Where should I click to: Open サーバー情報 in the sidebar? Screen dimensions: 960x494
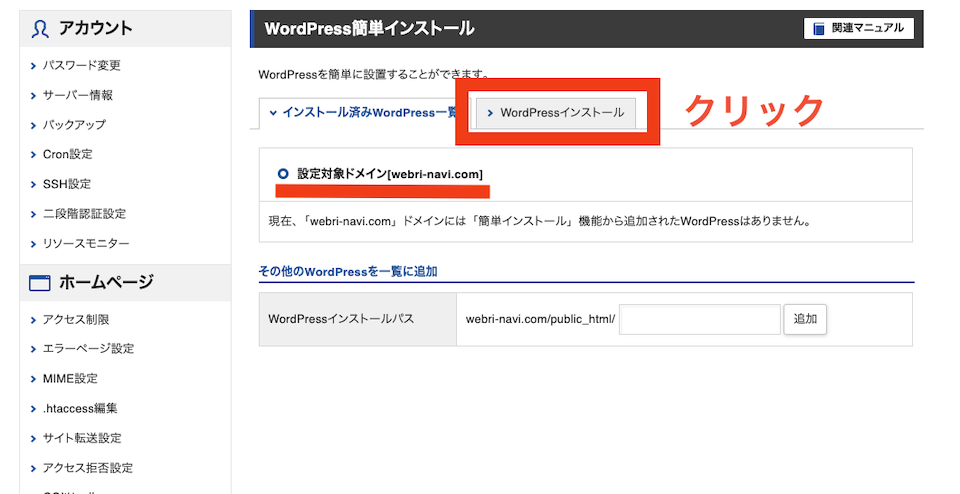pos(78,95)
